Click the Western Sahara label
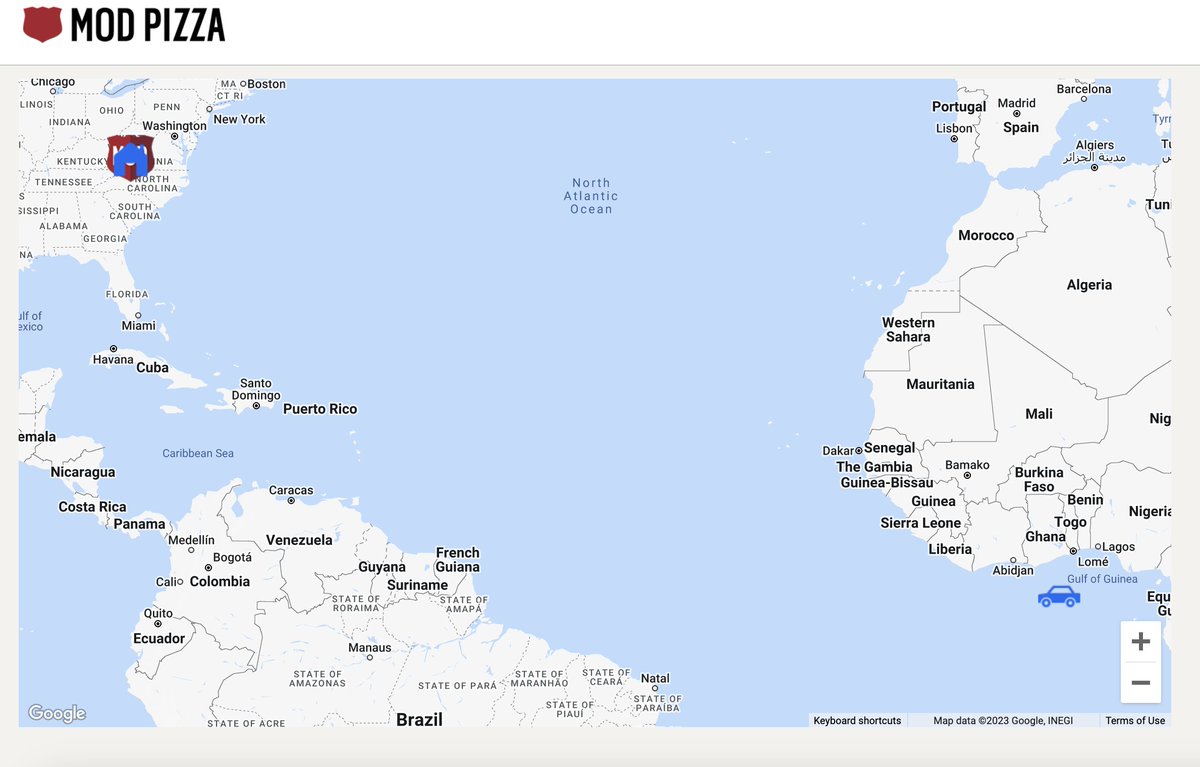 pos(908,329)
